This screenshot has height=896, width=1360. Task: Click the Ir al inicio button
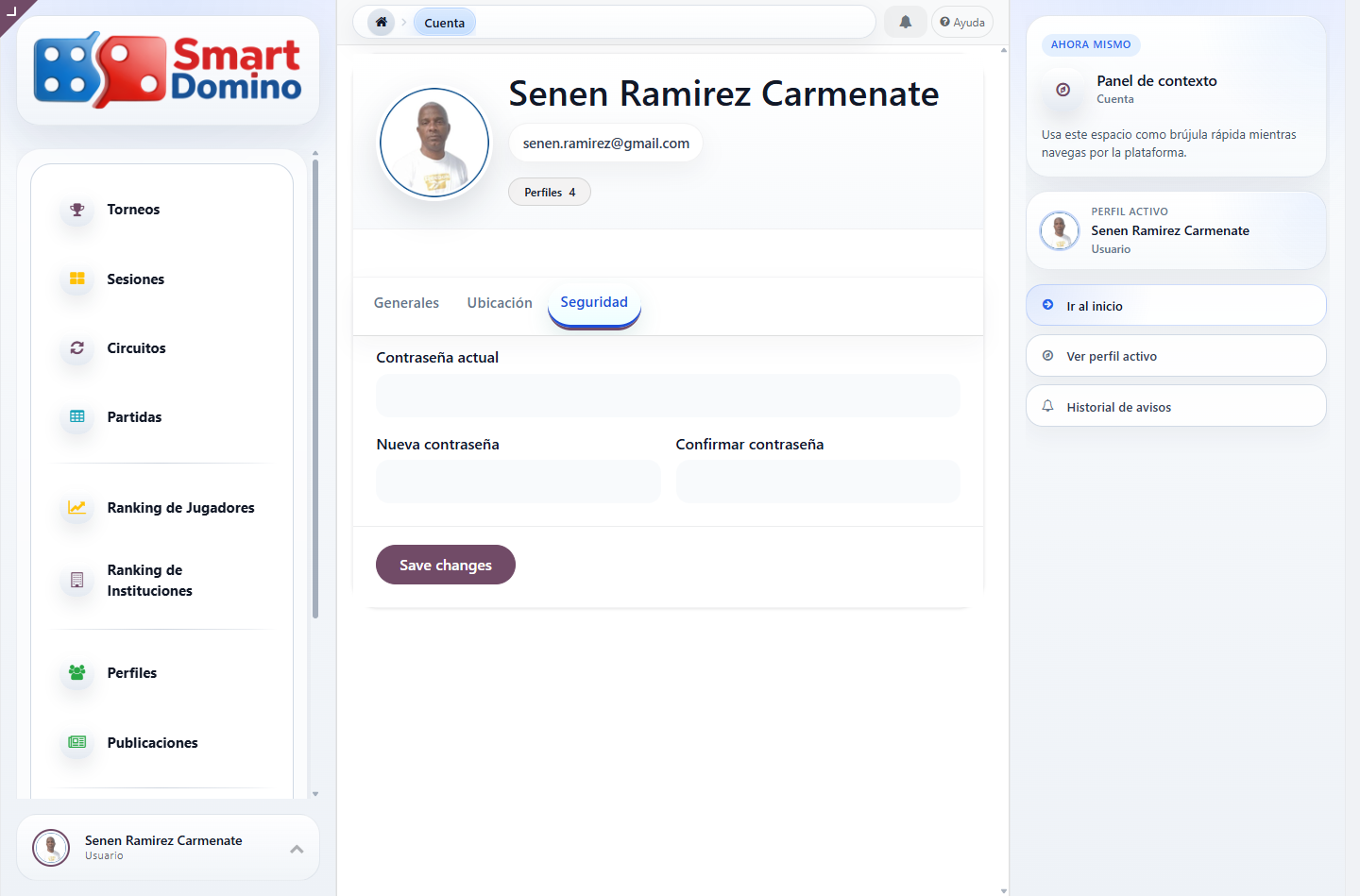(x=1176, y=305)
